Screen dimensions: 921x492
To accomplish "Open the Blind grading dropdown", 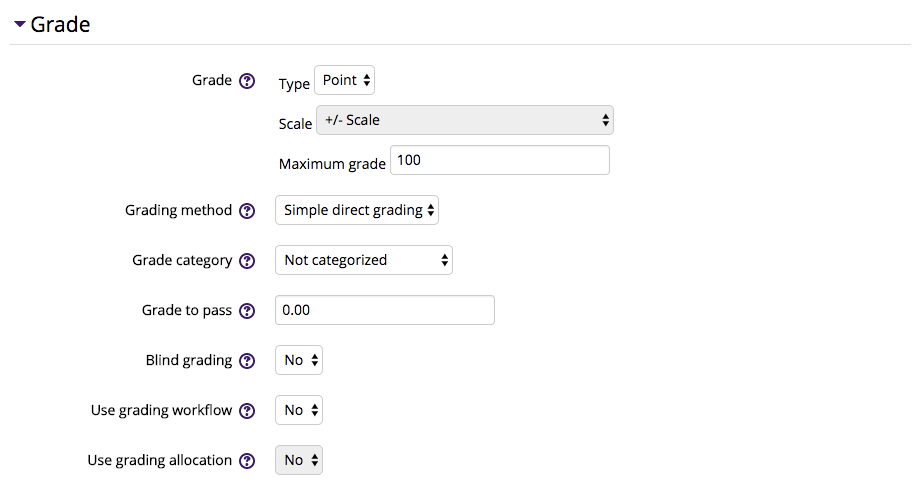I will coord(299,360).
